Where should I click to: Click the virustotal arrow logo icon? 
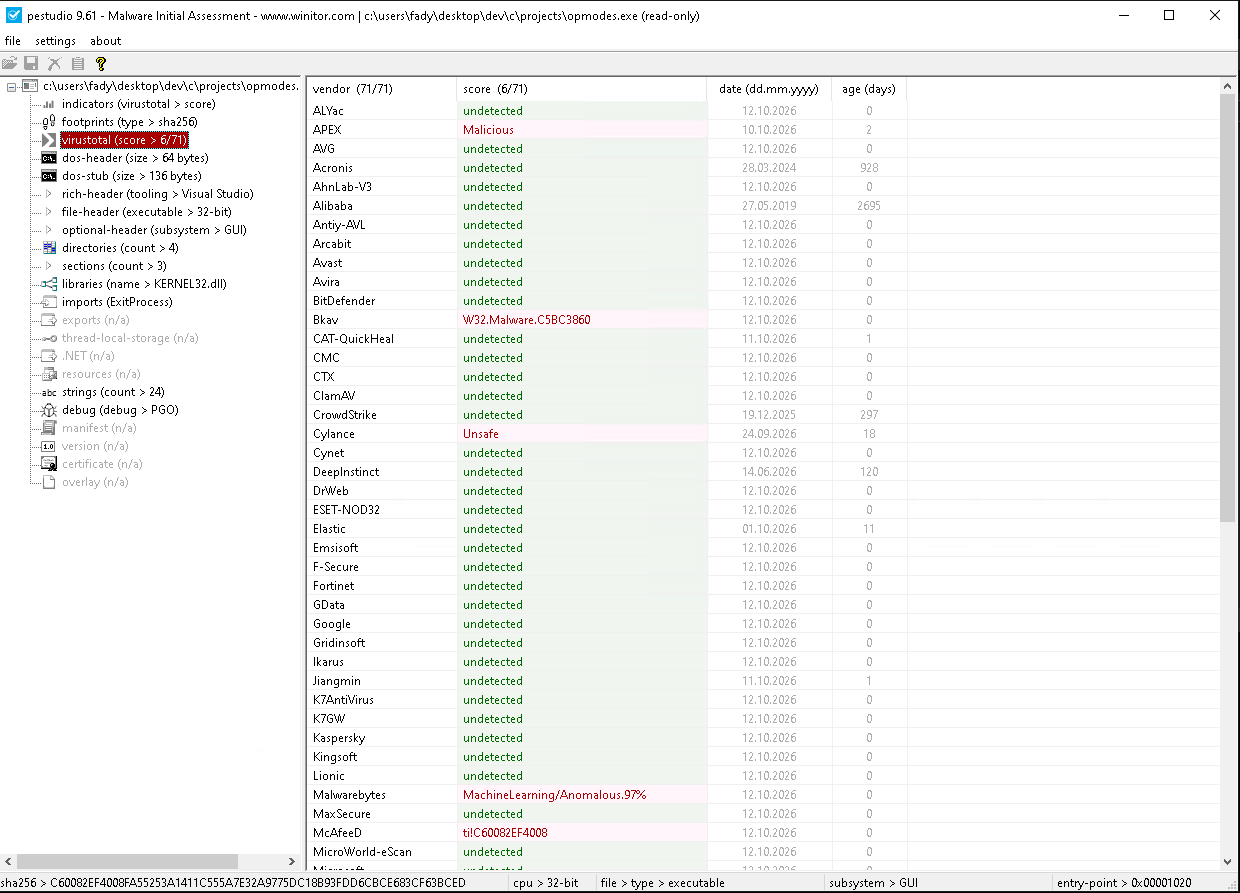click(49, 140)
